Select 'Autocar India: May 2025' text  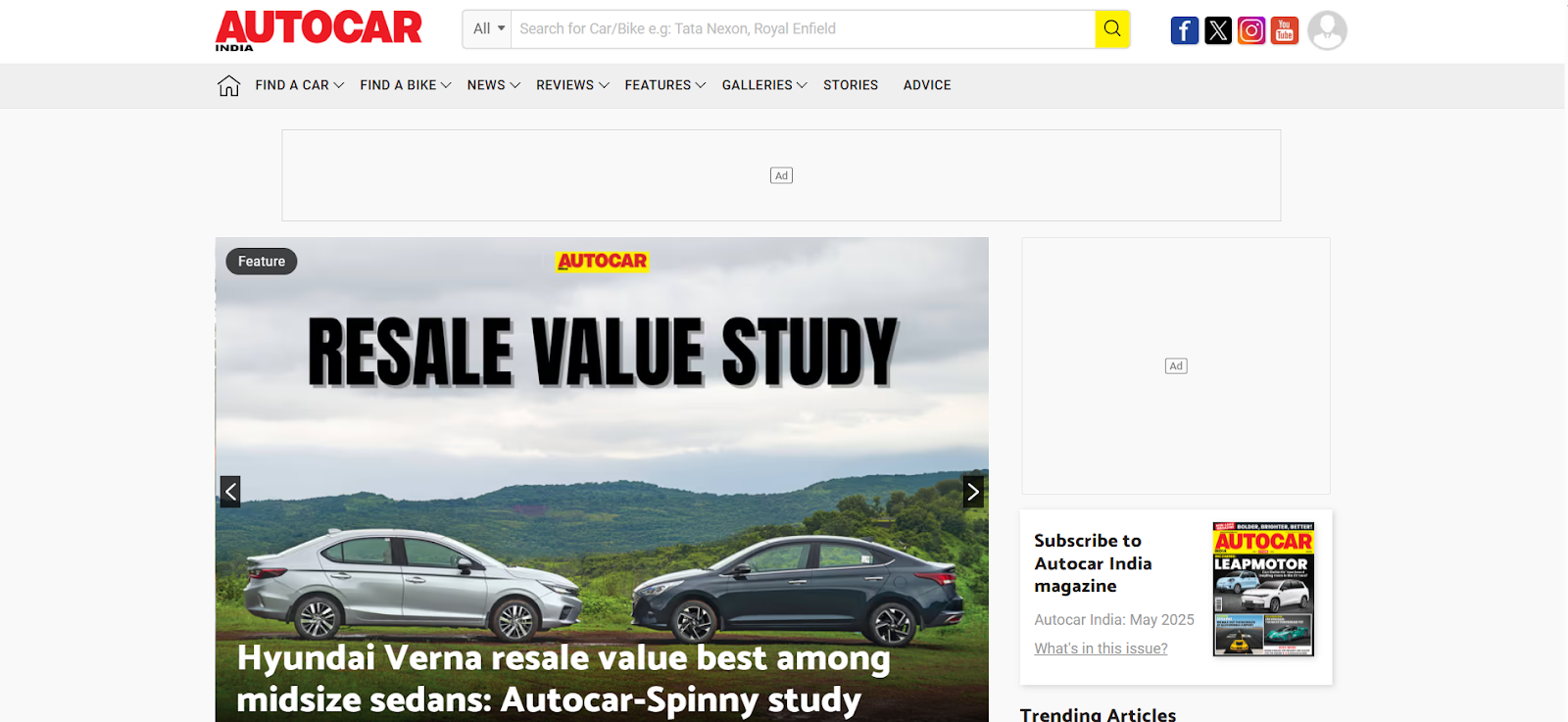point(1114,620)
